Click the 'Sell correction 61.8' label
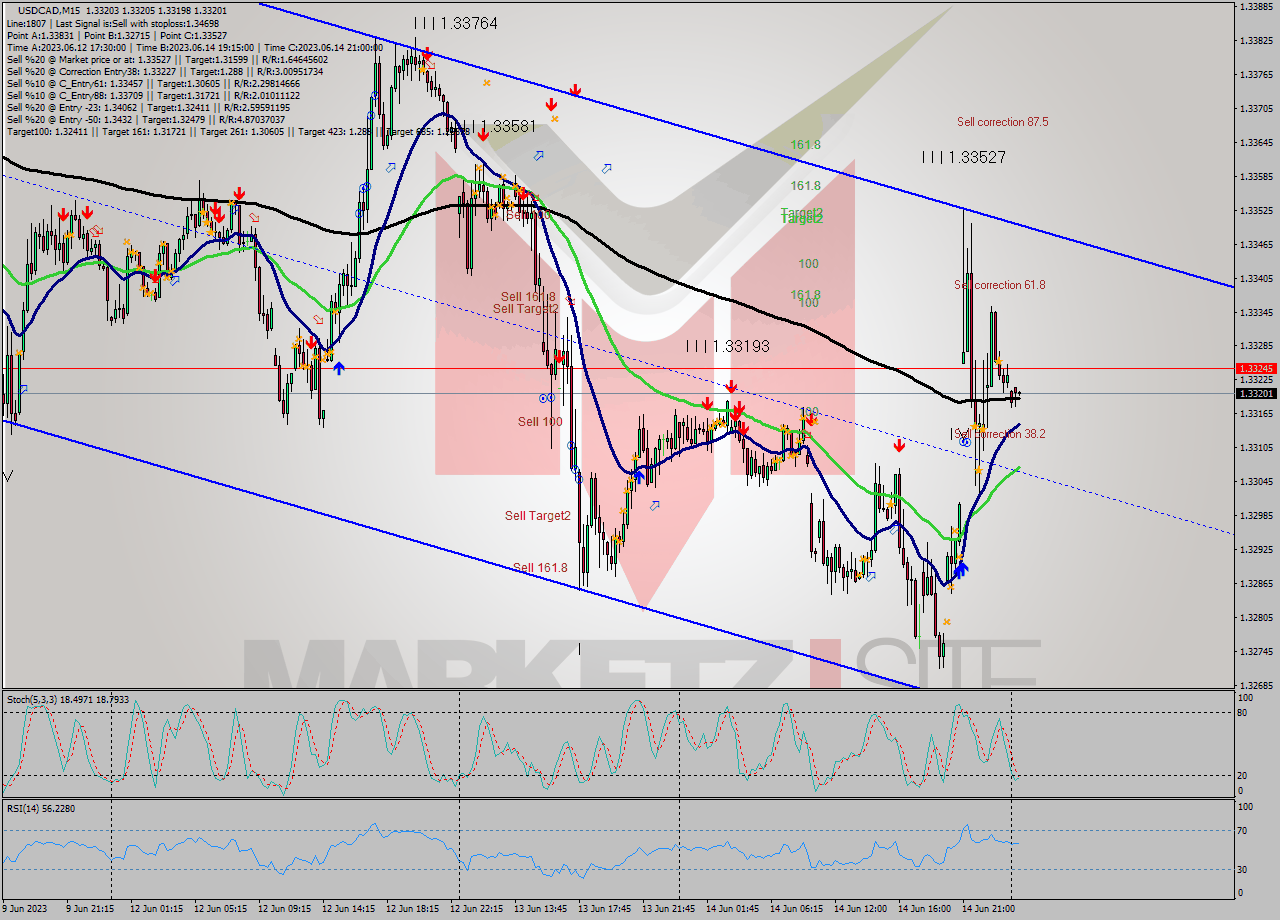 [1000, 285]
